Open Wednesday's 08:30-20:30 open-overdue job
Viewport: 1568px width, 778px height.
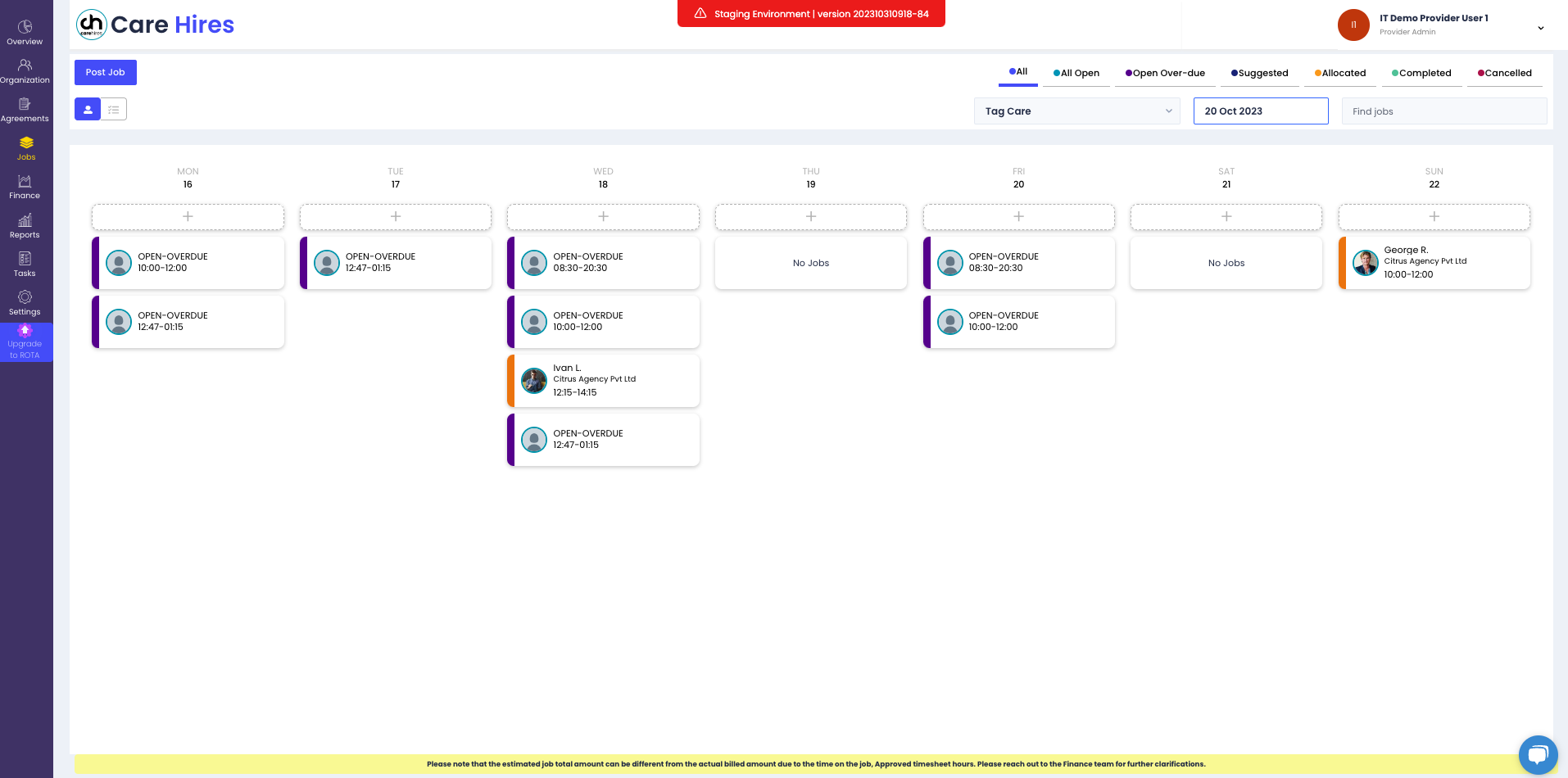click(x=603, y=263)
